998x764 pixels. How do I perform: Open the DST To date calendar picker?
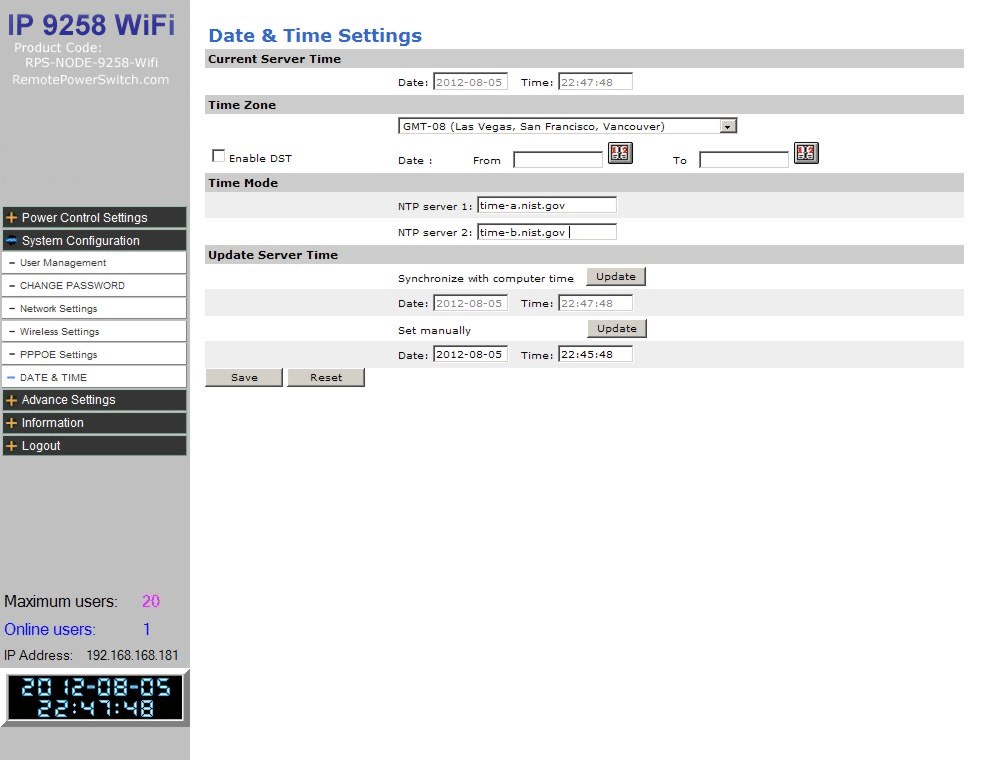pyautogui.click(x=806, y=154)
